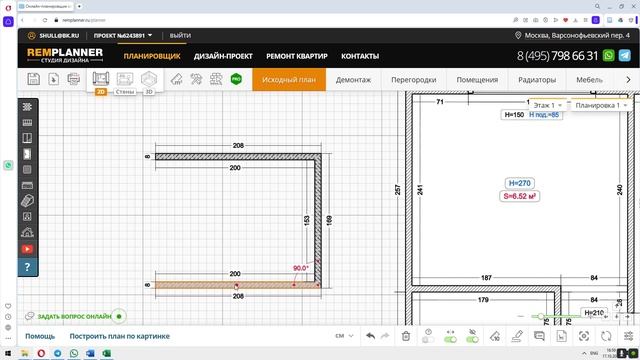Select the furniture panel icon in sidebar
This screenshot has width=640, height=360.
click(27, 185)
